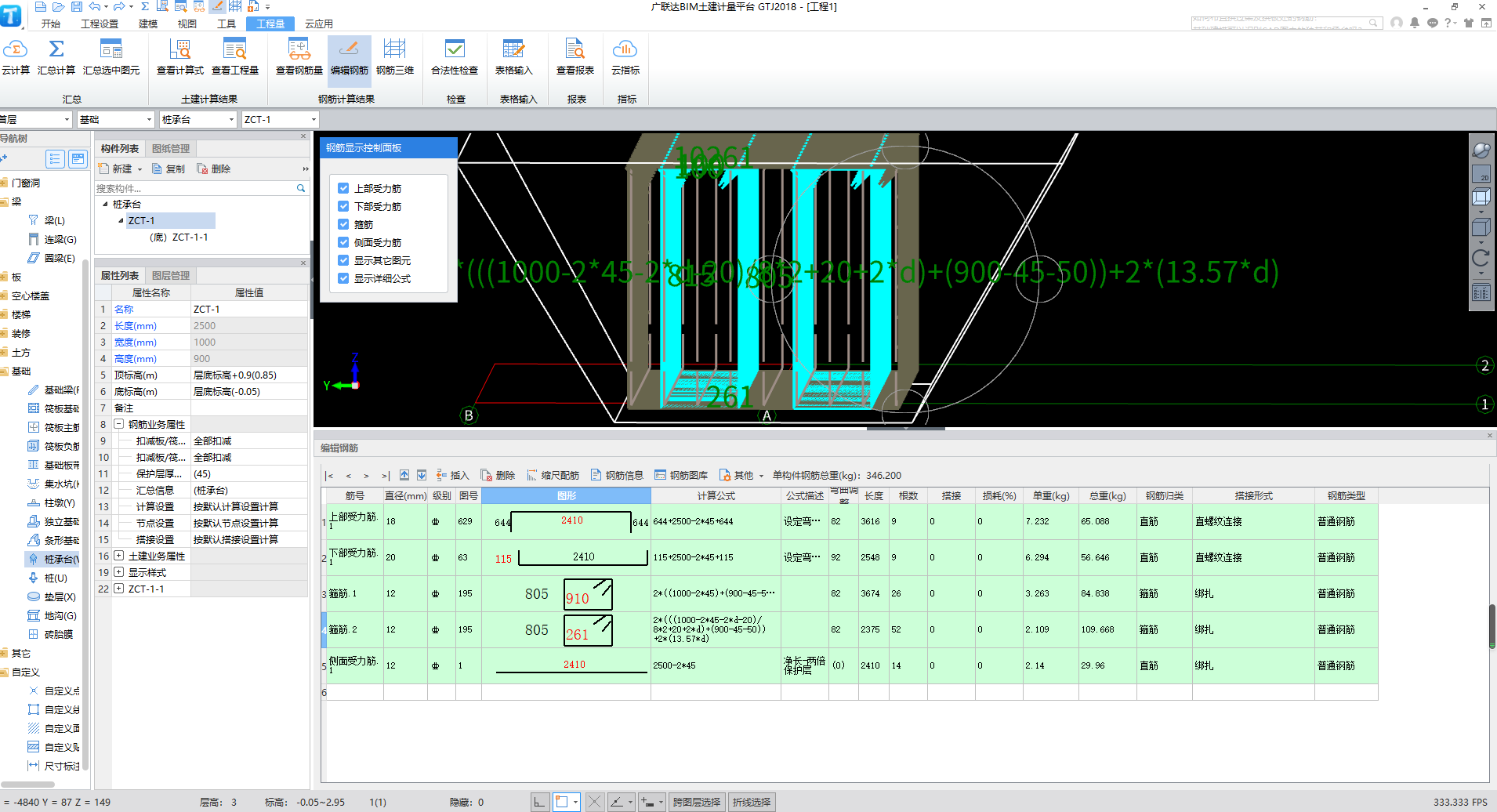Collapse 桩承台 node in component tree
Image resolution: width=1497 pixels, height=812 pixels.
pos(105,204)
